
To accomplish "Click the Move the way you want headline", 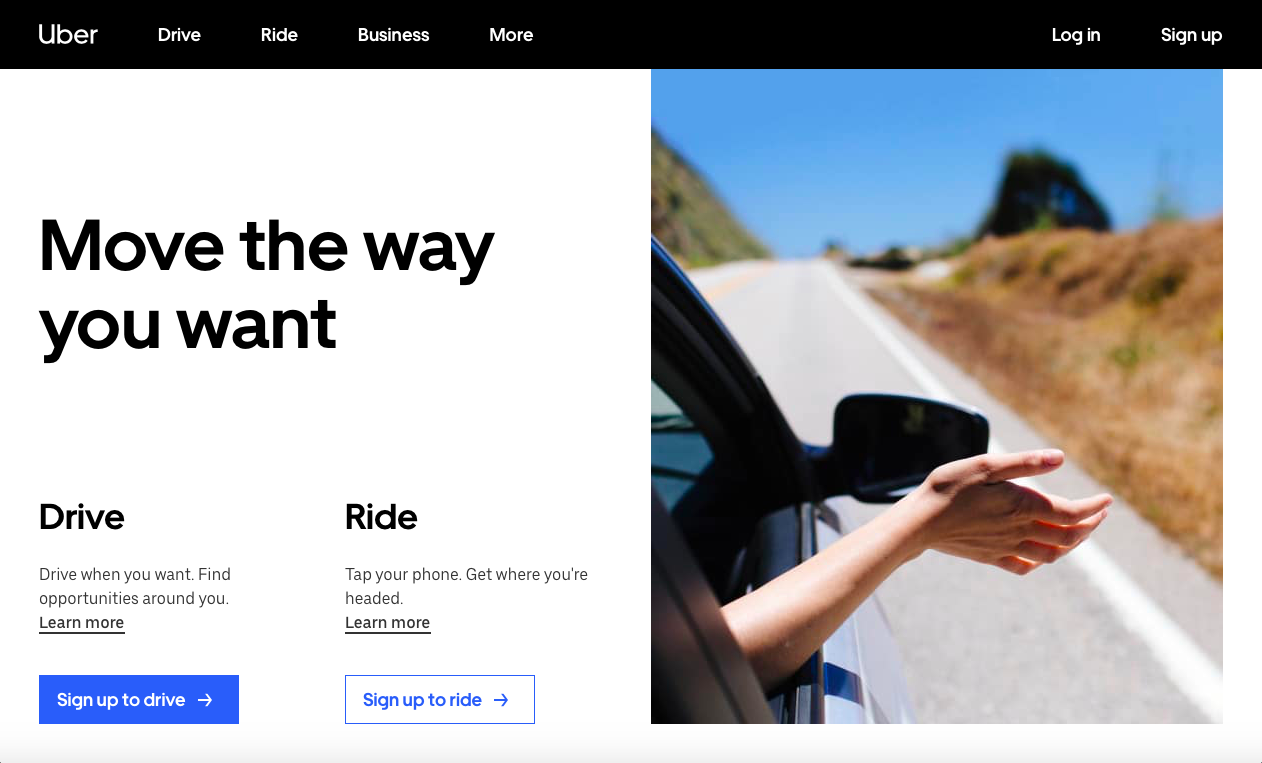I will 267,284.
